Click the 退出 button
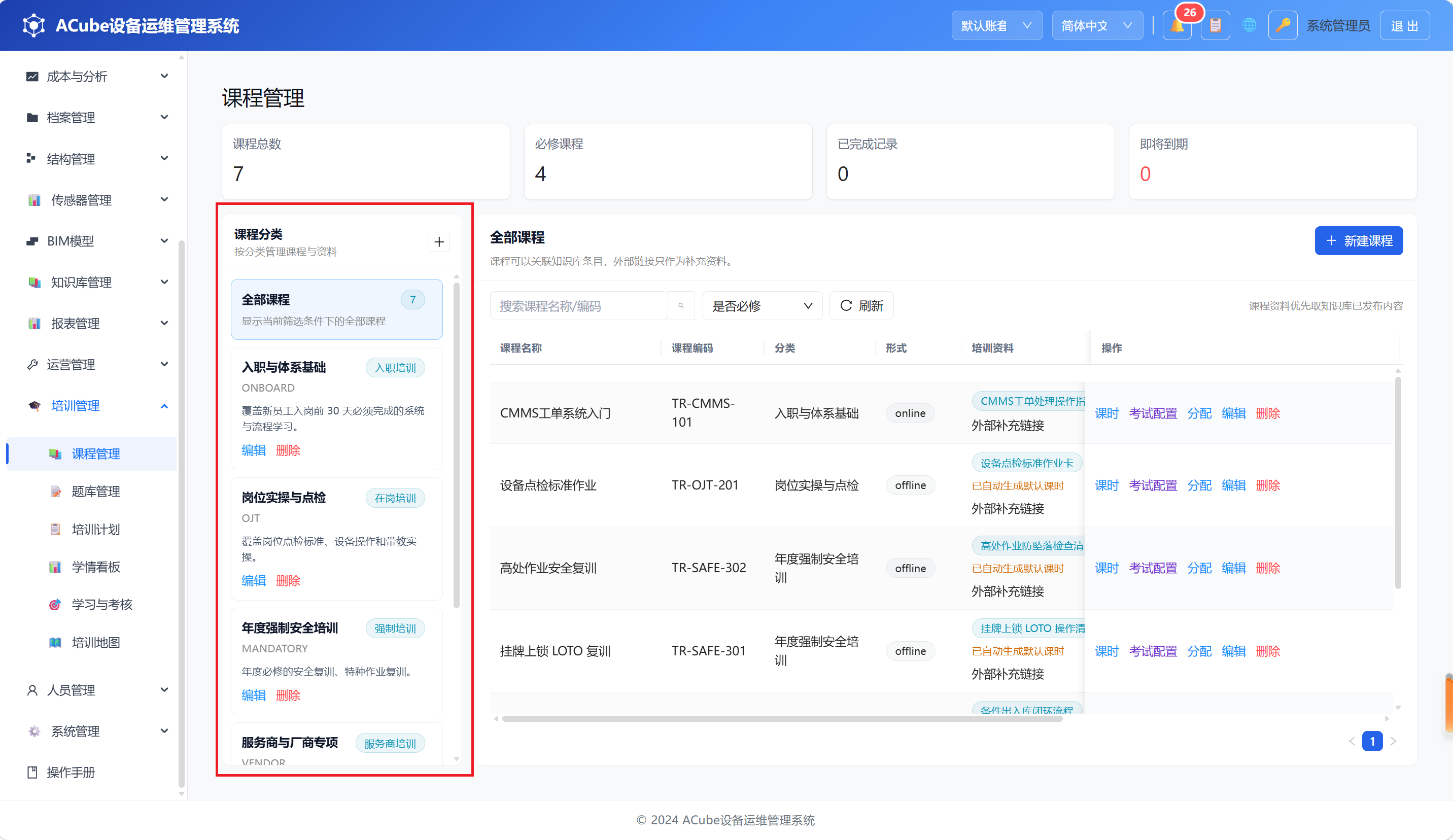This screenshot has width=1453, height=840. coord(1405,26)
